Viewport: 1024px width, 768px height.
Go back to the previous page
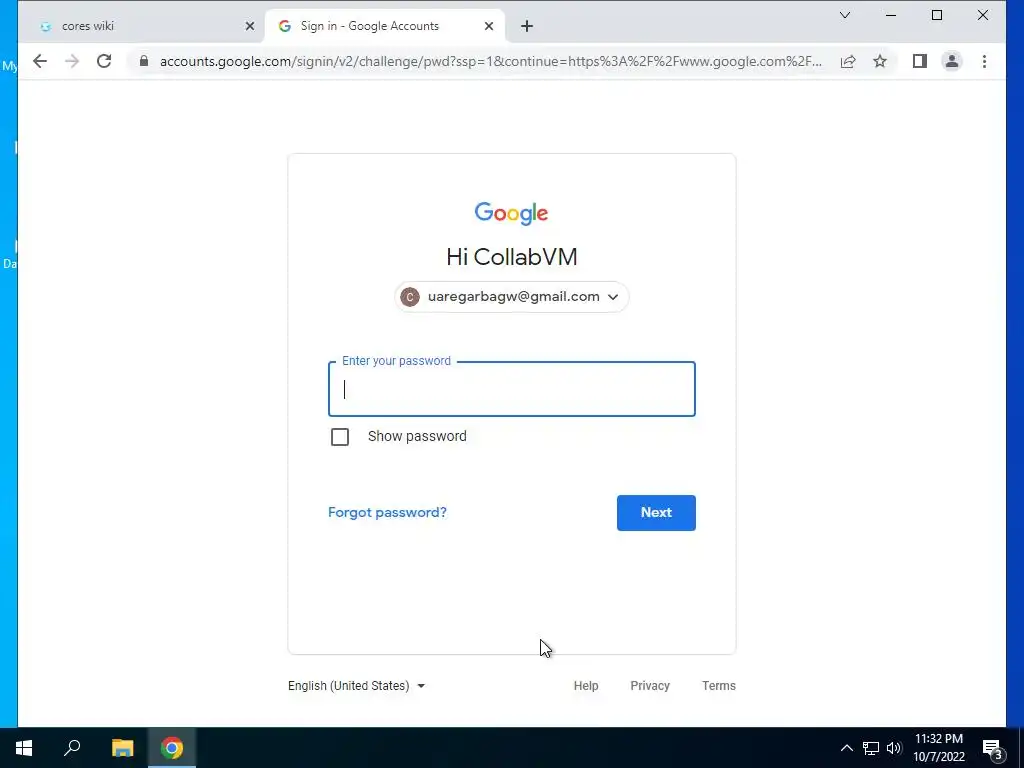(x=40, y=61)
